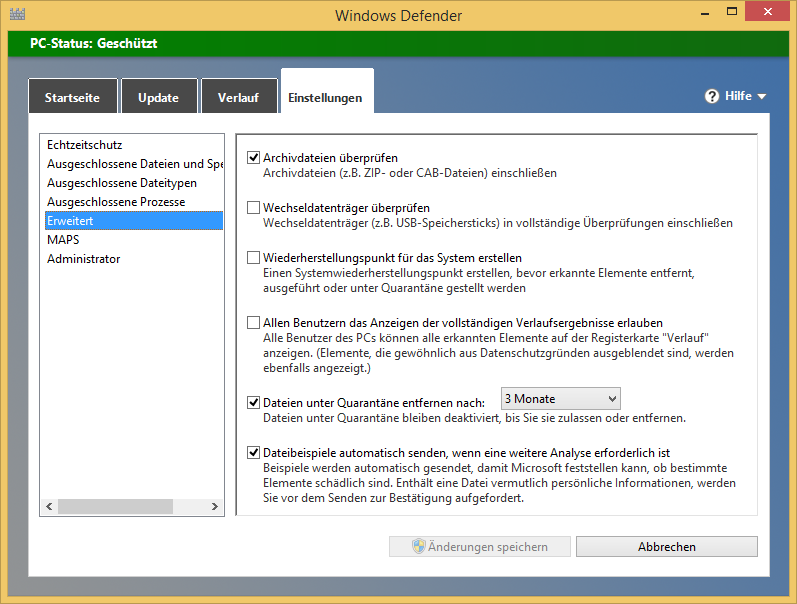Open the Verlauf tab

point(239,96)
